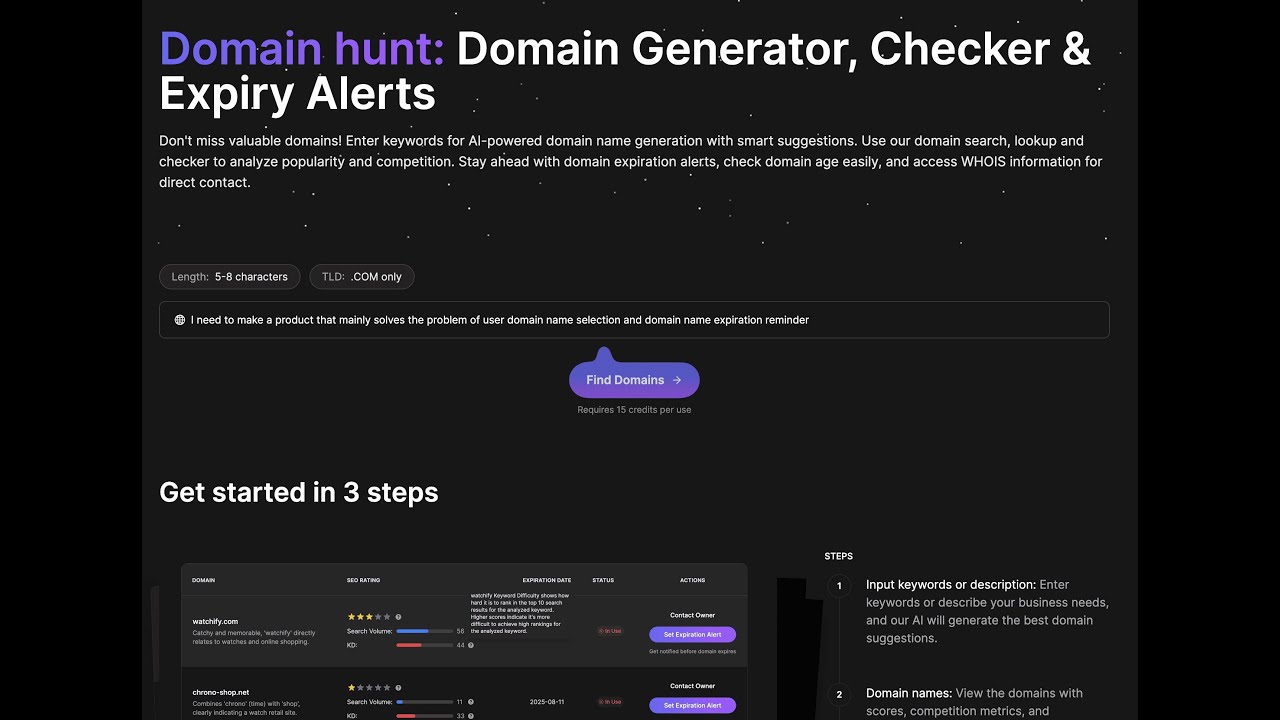1280x720 pixels.
Task: Click the watchify.com domain name
Action: pos(215,621)
